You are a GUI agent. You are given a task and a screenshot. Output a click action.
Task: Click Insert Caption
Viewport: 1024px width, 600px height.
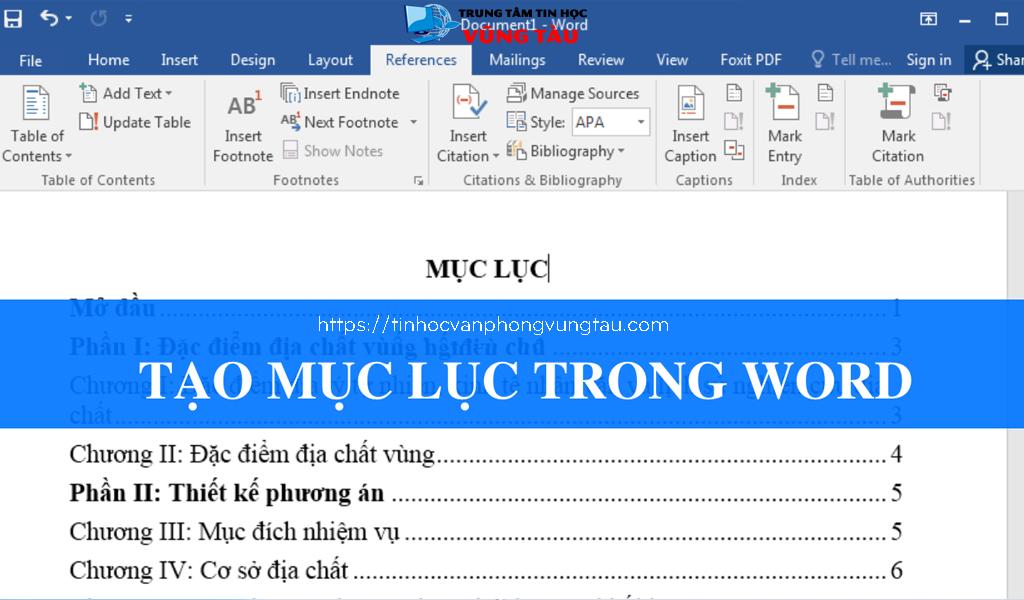click(690, 125)
